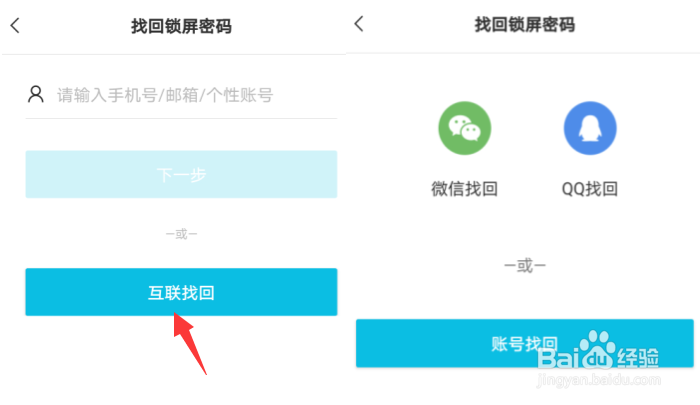
Task: Click the 'Bai' wordmark of Baidu logo
Action: [559, 358]
